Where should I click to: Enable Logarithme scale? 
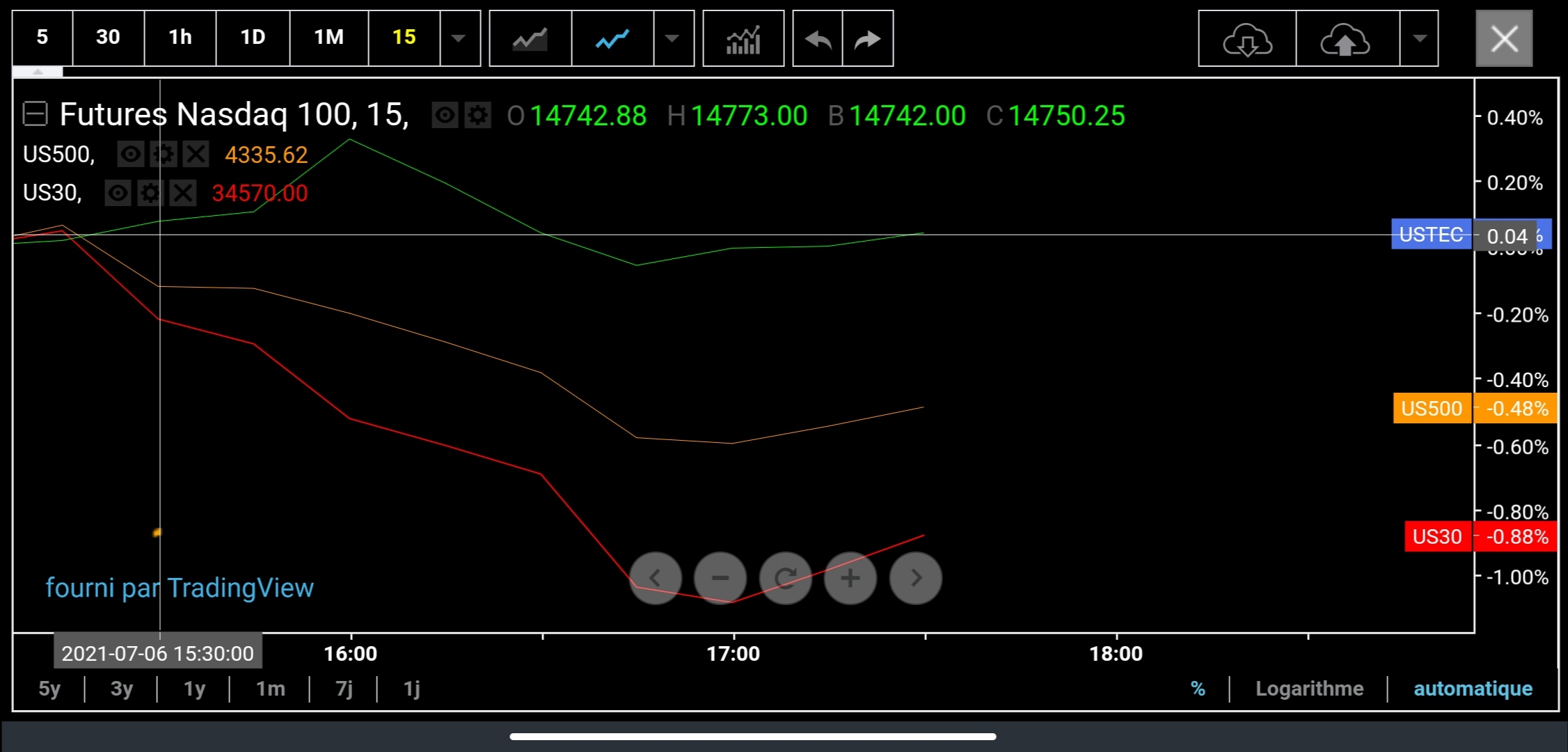point(1309,689)
